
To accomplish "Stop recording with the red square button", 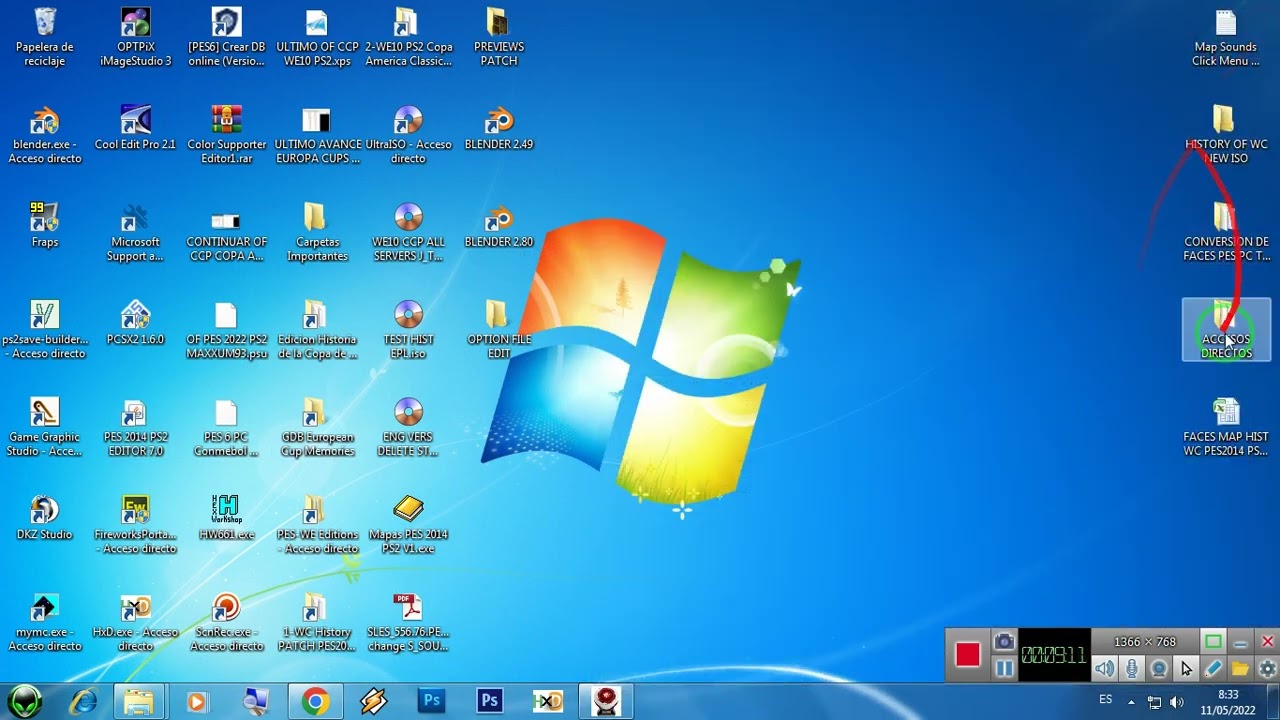I will click(967, 655).
